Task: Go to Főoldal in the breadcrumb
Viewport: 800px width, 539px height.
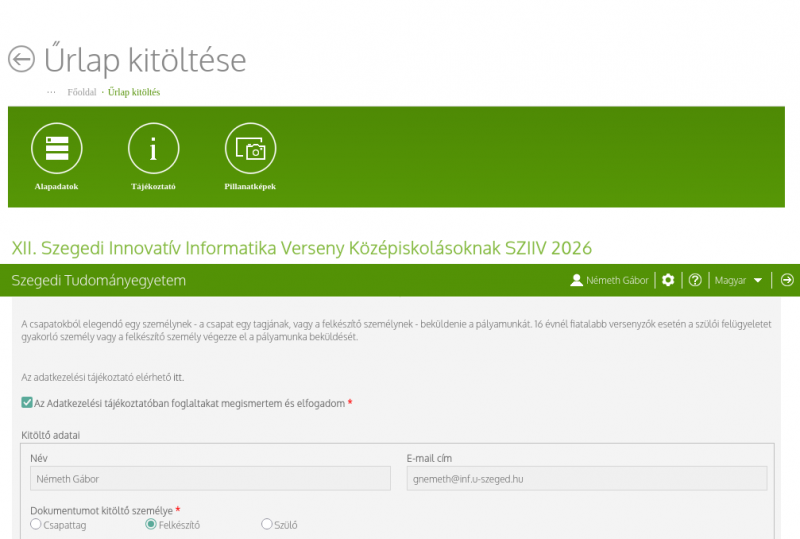Action: click(81, 92)
